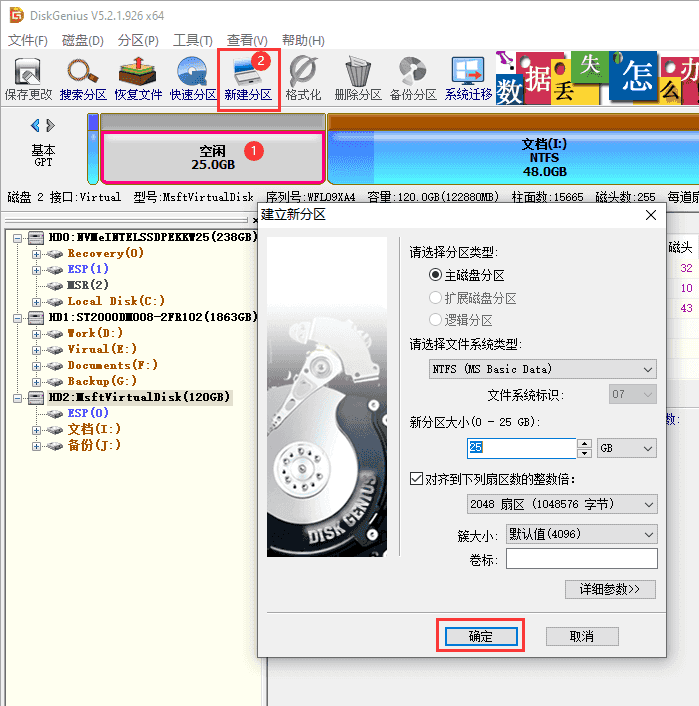699x706 pixels.
Task: Open the GB size unit dropdown
Action: 626,448
